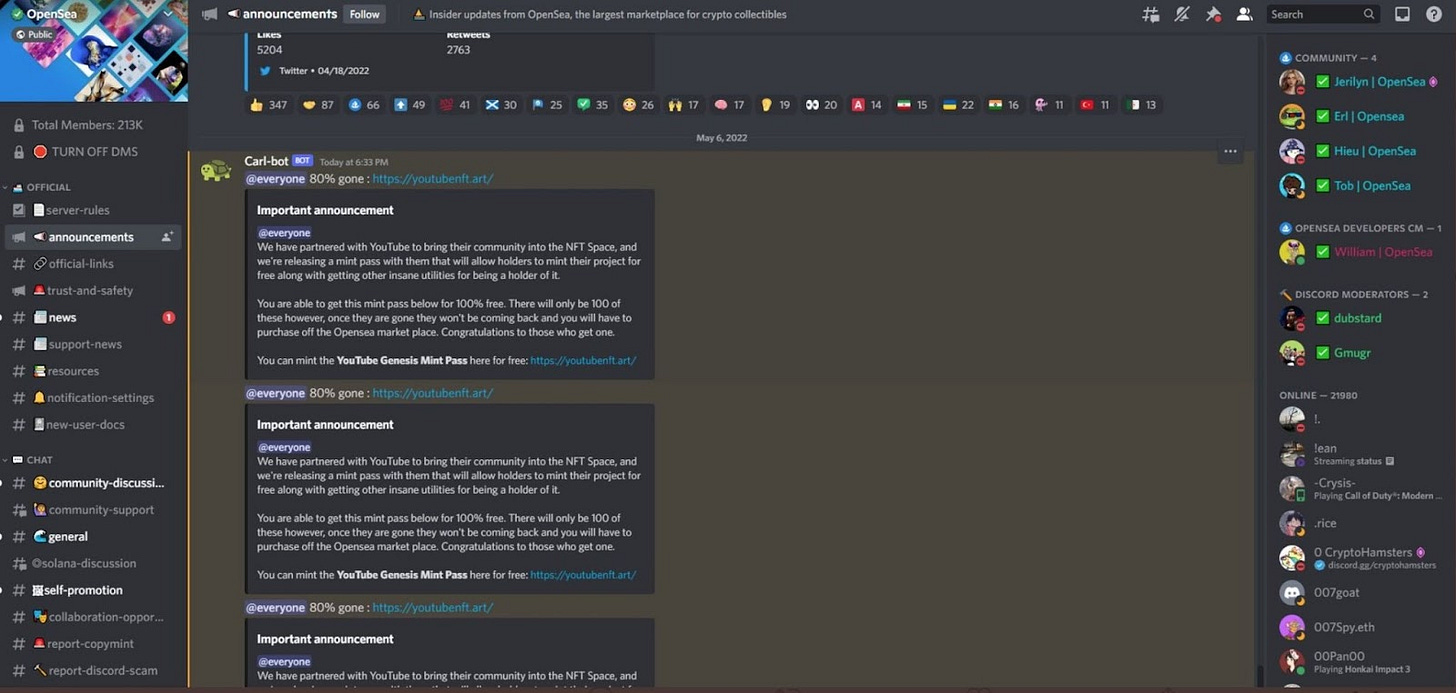Click Carl-bot turtle avatar
Viewport: 1456px width, 693px height.
pyautogui.click(x=215, y=171)
